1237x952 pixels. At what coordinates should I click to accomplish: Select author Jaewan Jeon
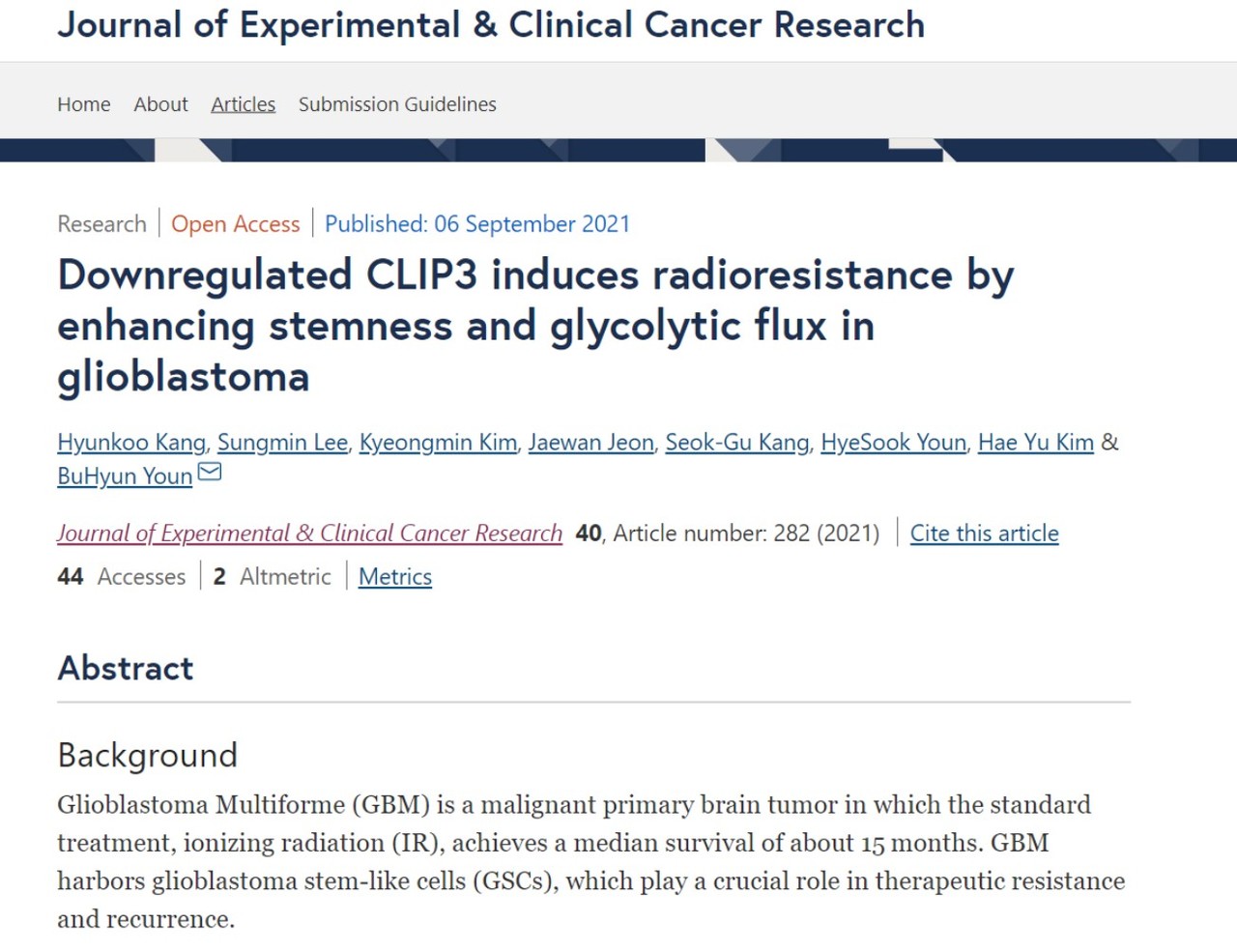click(590, 443)
